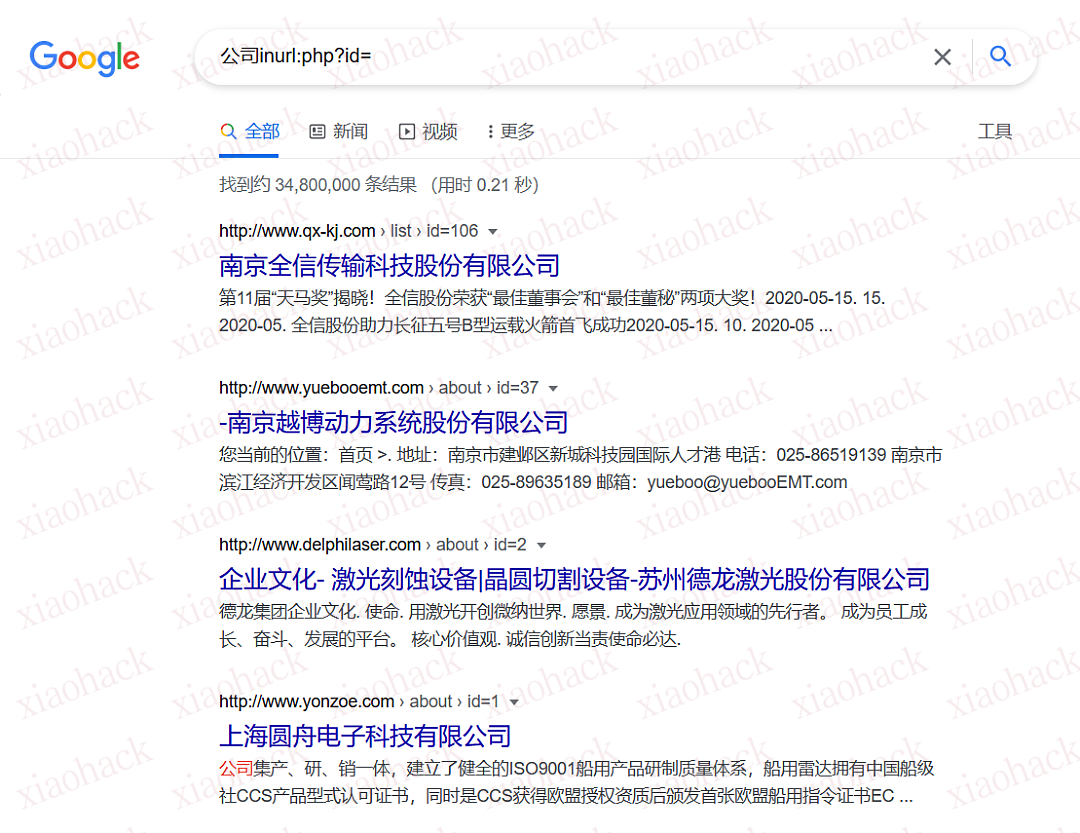Expand dropdown arrow next to yonzoe.com URL
This screenshot has width=1080, height=833.
click(514, 702)
